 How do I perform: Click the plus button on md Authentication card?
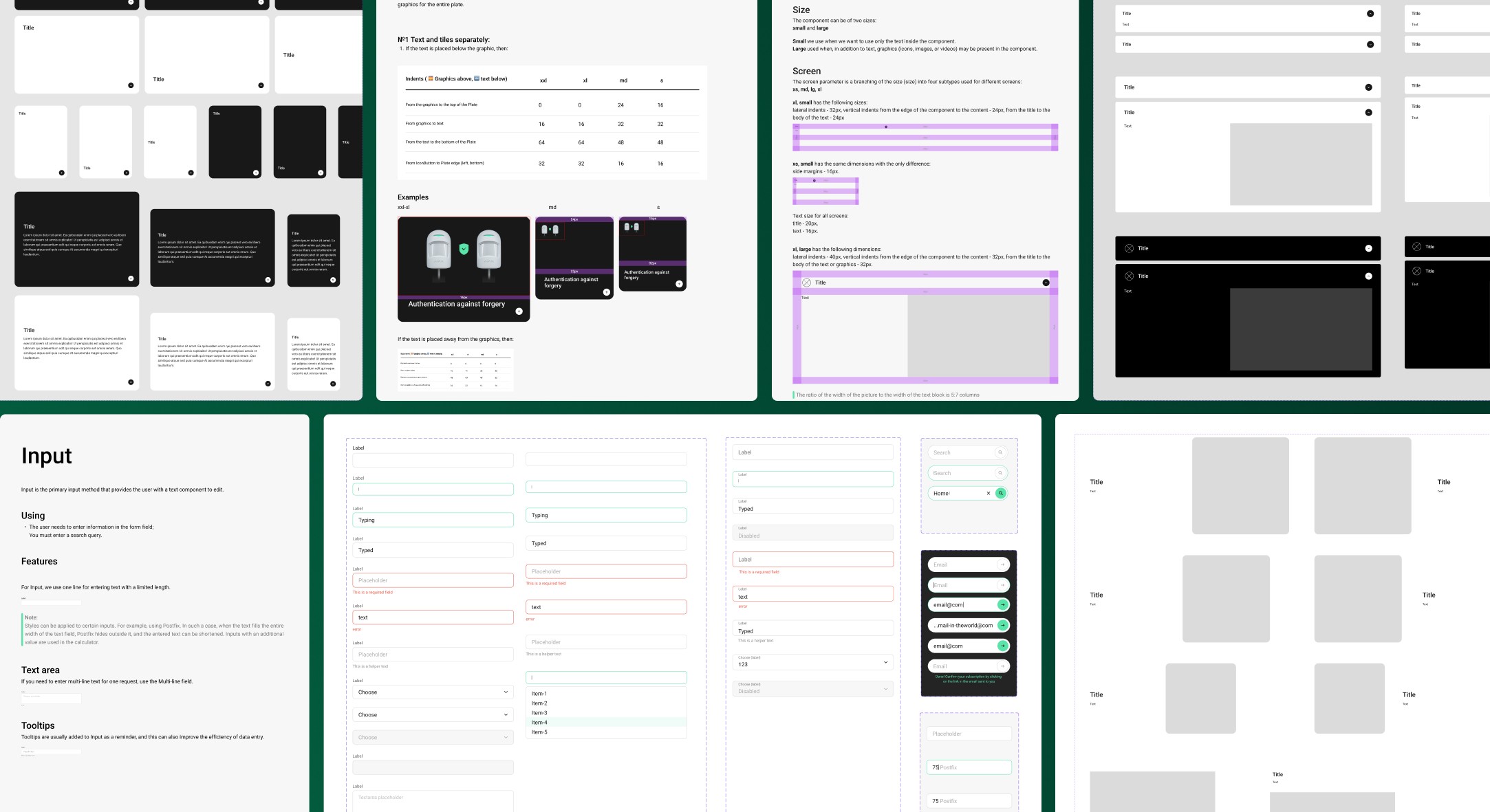(x=606, y=292)
